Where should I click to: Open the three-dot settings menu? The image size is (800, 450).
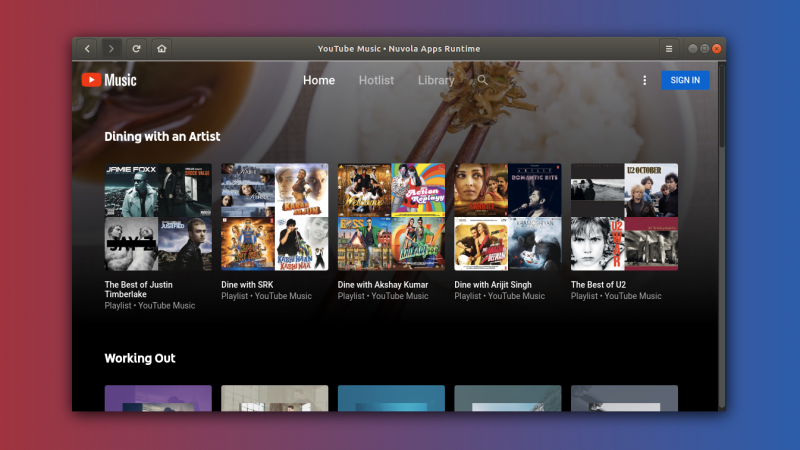644,80
